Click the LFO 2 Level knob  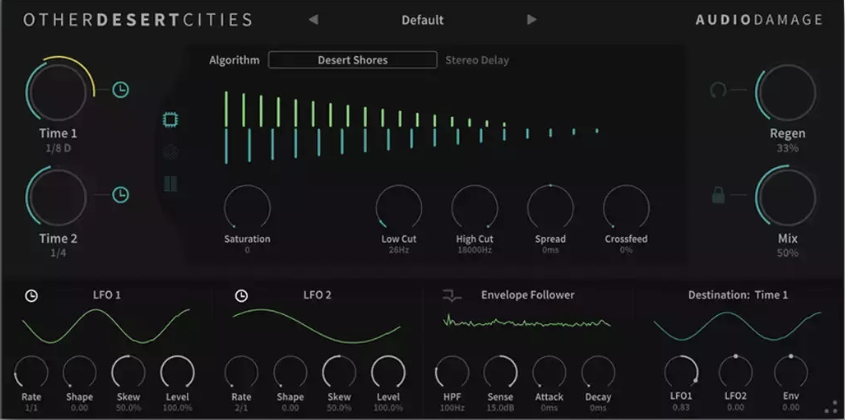(388, 372)
